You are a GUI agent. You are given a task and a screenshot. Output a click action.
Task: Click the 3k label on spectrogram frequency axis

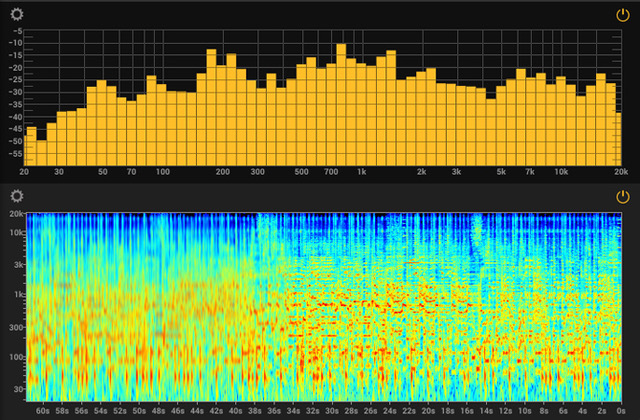18,265
